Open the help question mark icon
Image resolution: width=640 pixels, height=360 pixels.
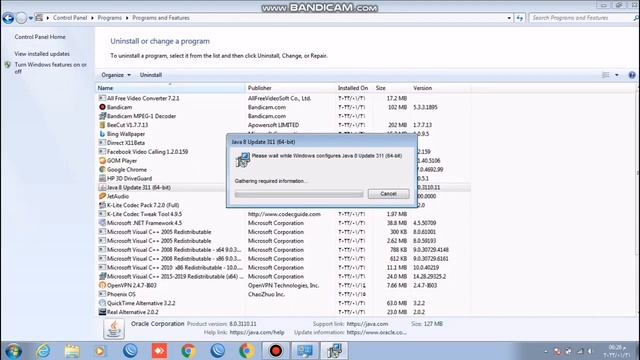point(632,75)
